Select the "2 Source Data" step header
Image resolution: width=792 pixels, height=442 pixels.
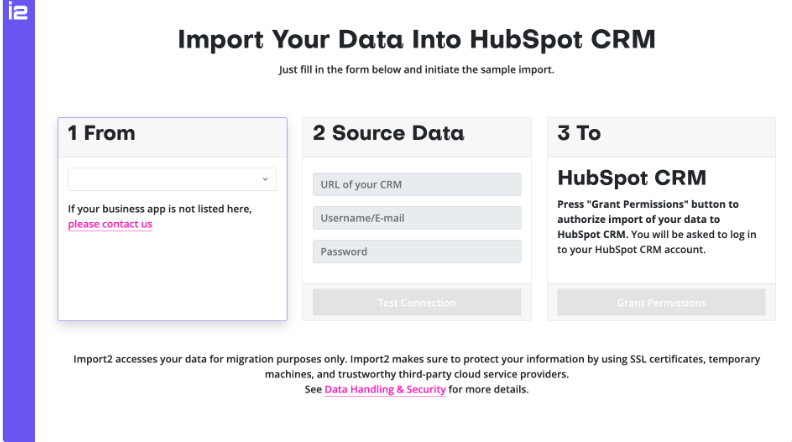[388, 133]
